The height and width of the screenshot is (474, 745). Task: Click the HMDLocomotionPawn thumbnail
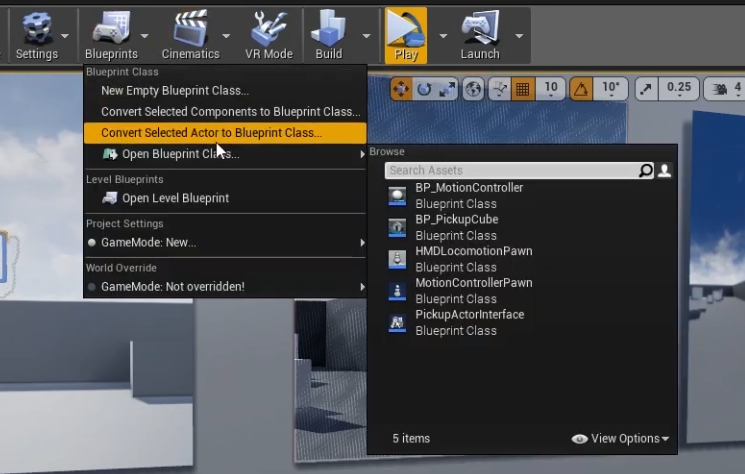[397, 259]
